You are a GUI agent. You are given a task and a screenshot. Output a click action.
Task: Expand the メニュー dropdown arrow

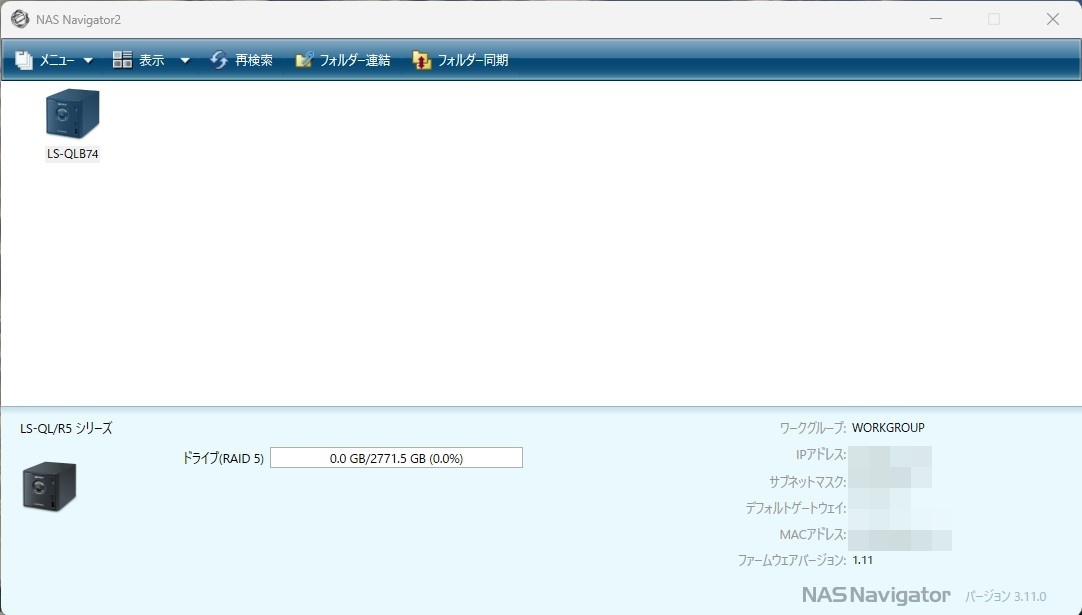point(88,61)
